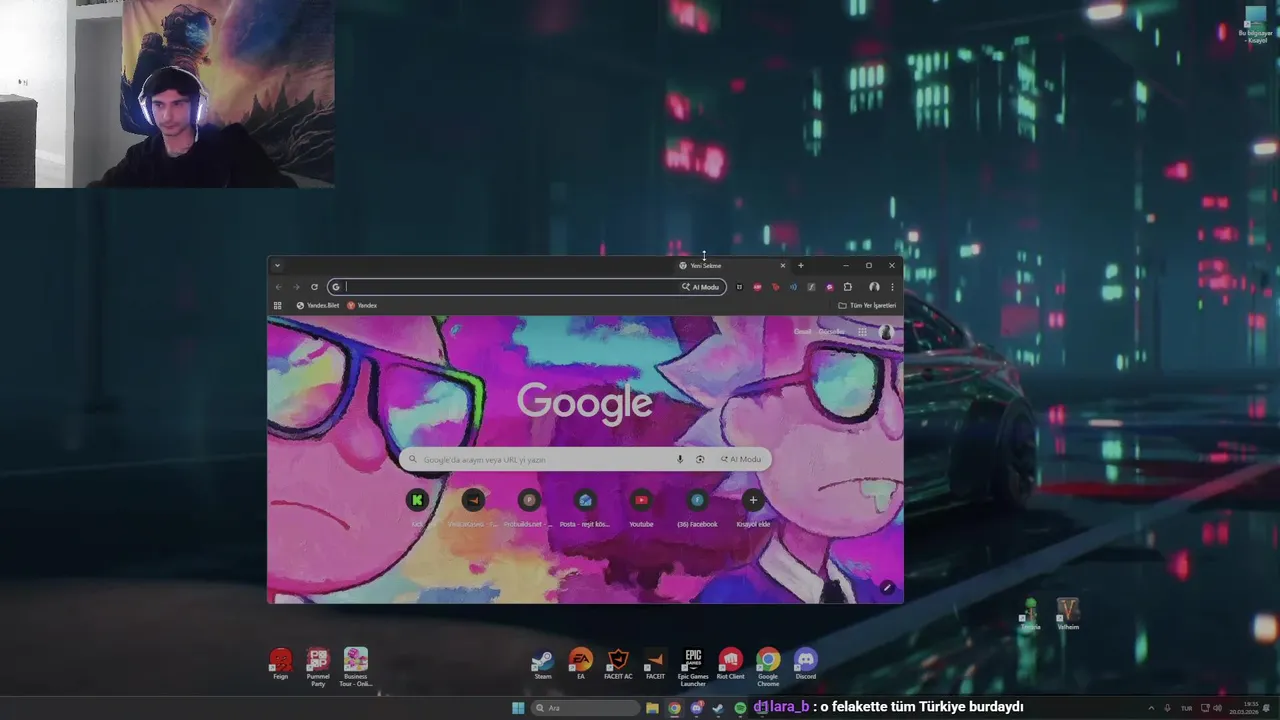Open the Windows Start menu

(518, 708)
